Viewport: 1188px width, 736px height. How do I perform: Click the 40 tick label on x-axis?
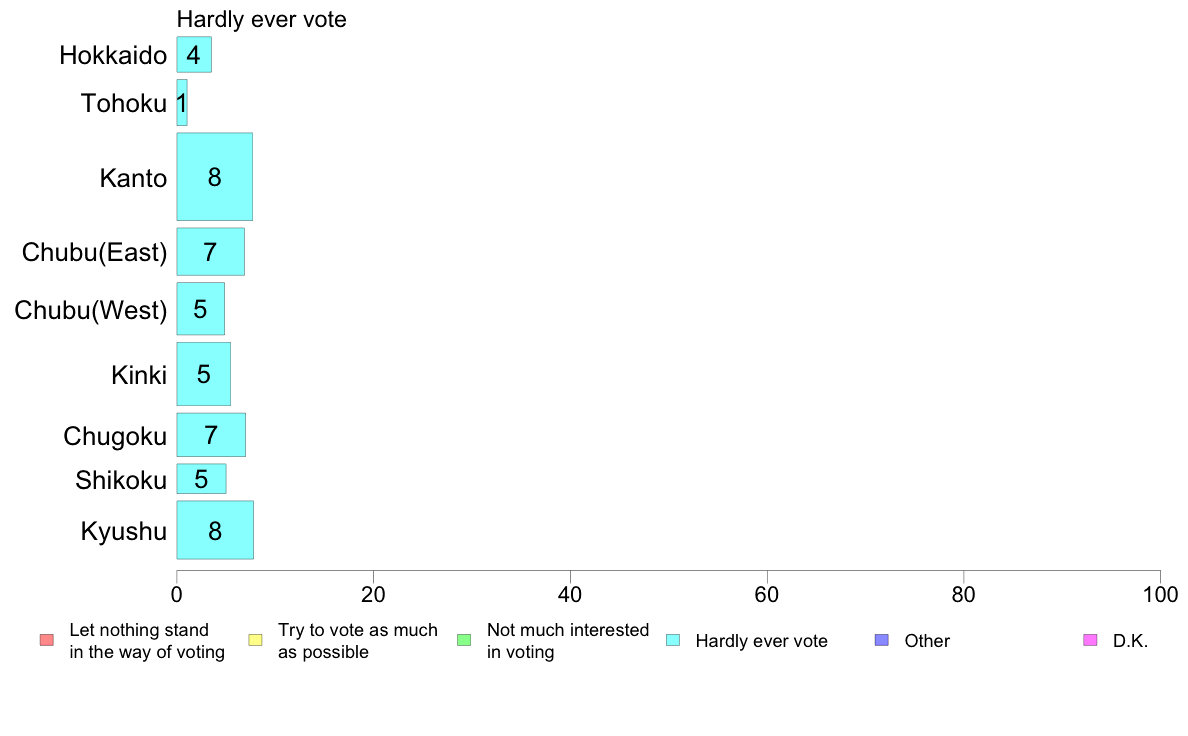[570, 595]
